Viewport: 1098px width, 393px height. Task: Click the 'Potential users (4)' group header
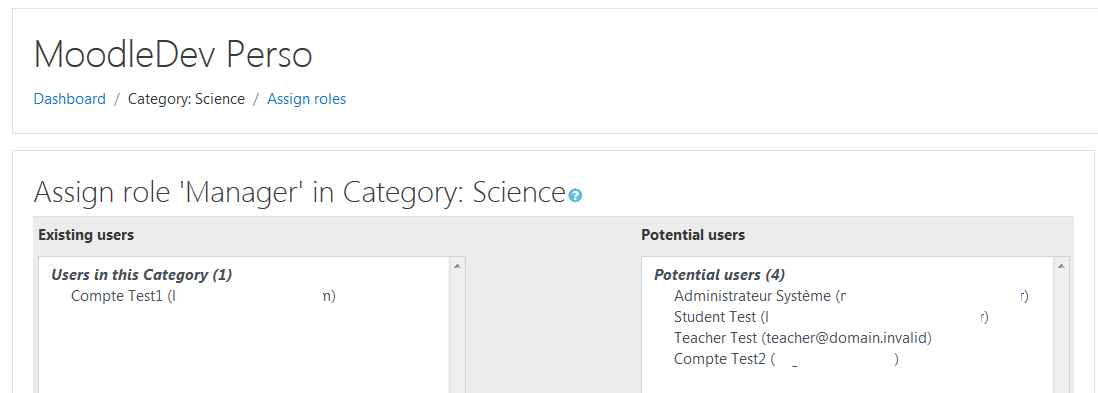click(720, 275)
